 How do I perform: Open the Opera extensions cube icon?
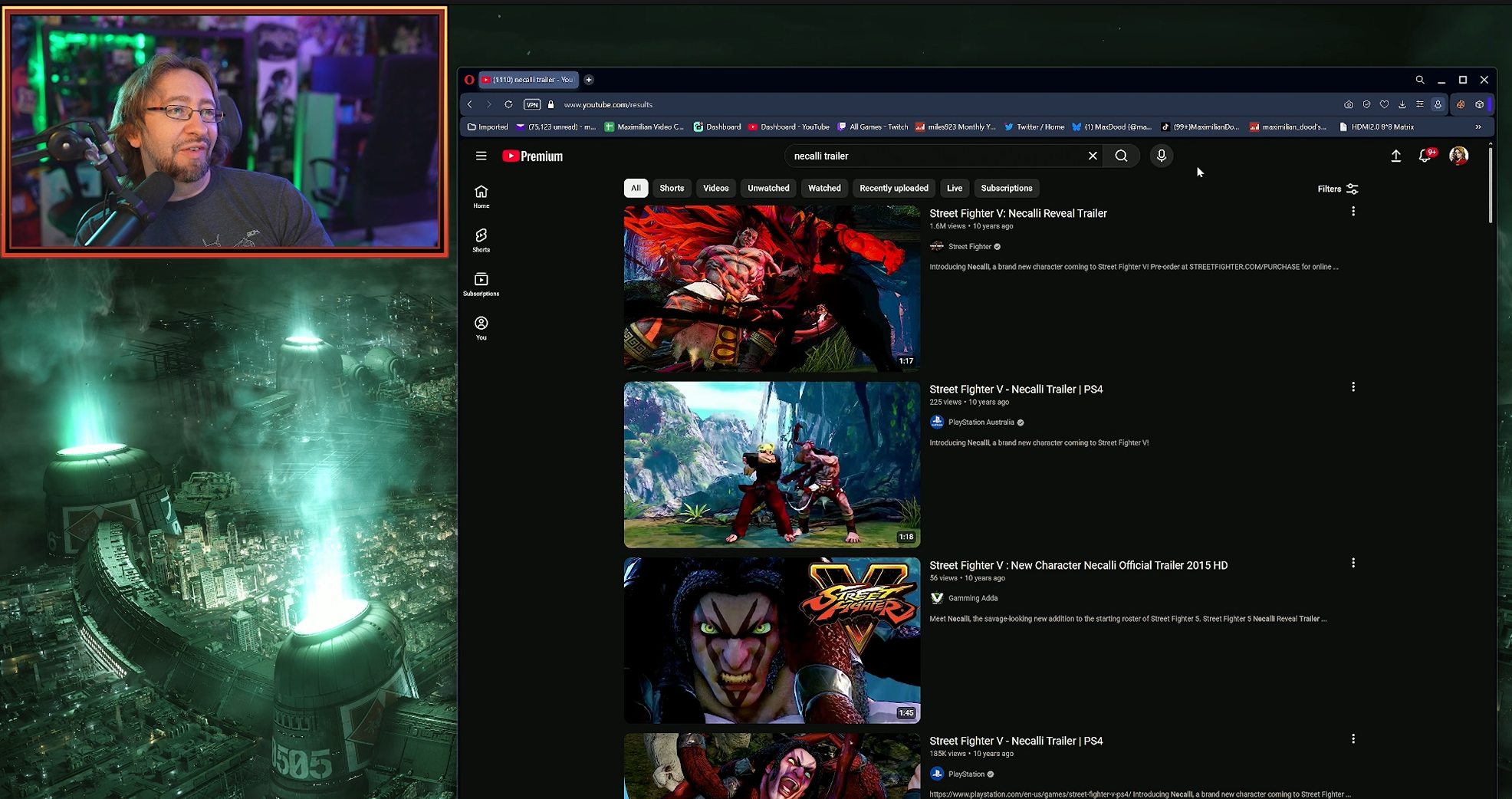tap(1480, 104)
